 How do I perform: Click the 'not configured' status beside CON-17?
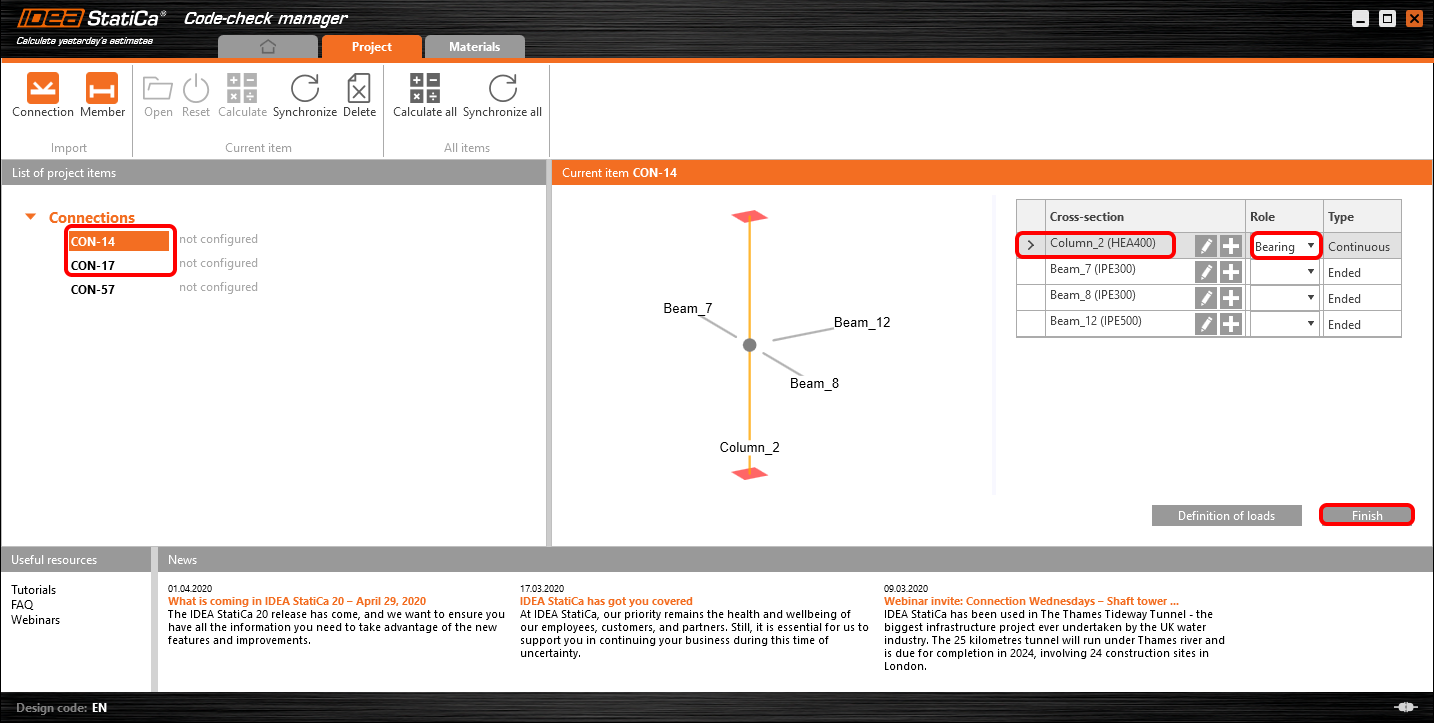pyautogui.click(x=218, y=263)
